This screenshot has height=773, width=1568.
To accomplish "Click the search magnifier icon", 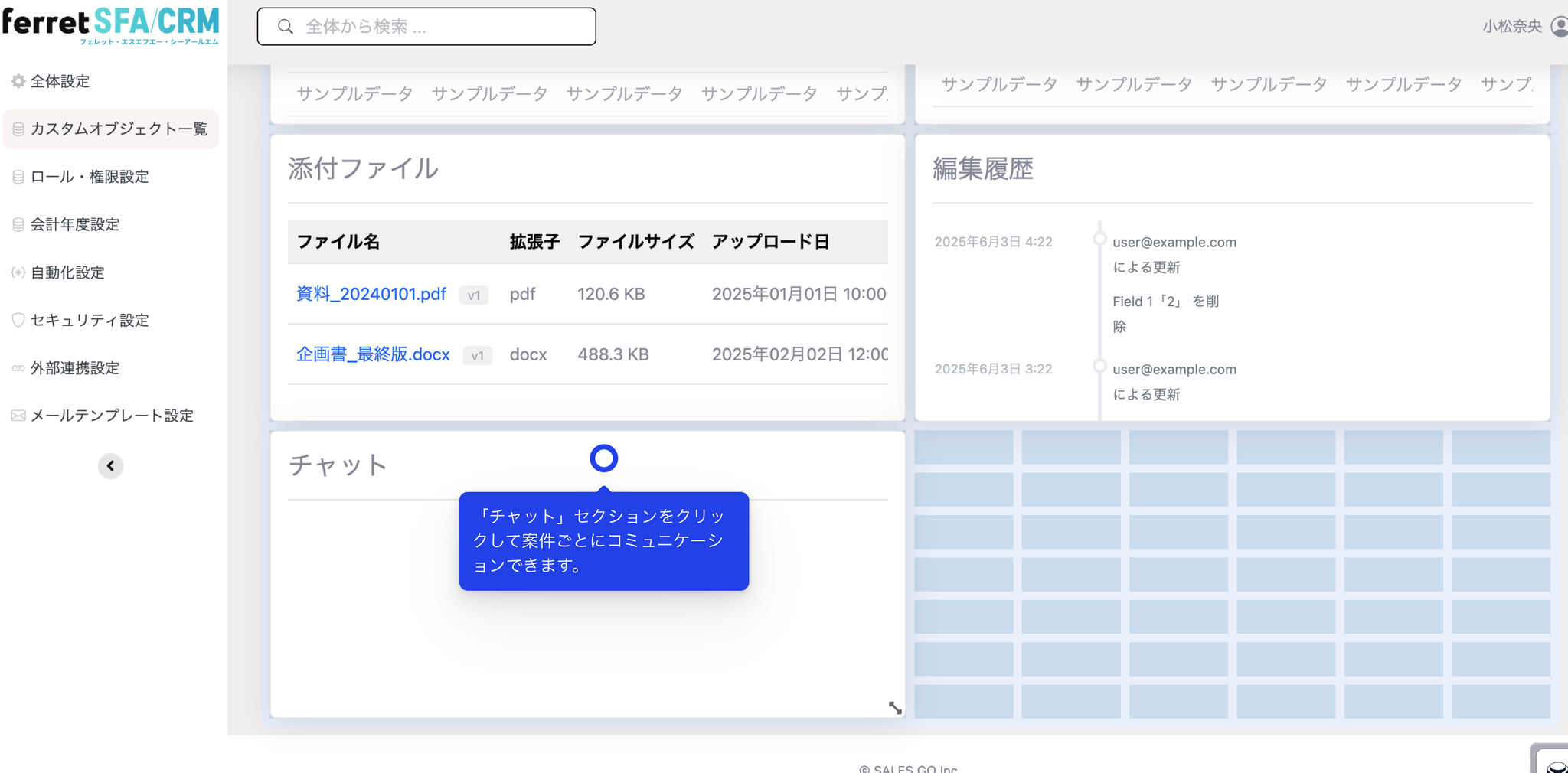I will (286, 27).
